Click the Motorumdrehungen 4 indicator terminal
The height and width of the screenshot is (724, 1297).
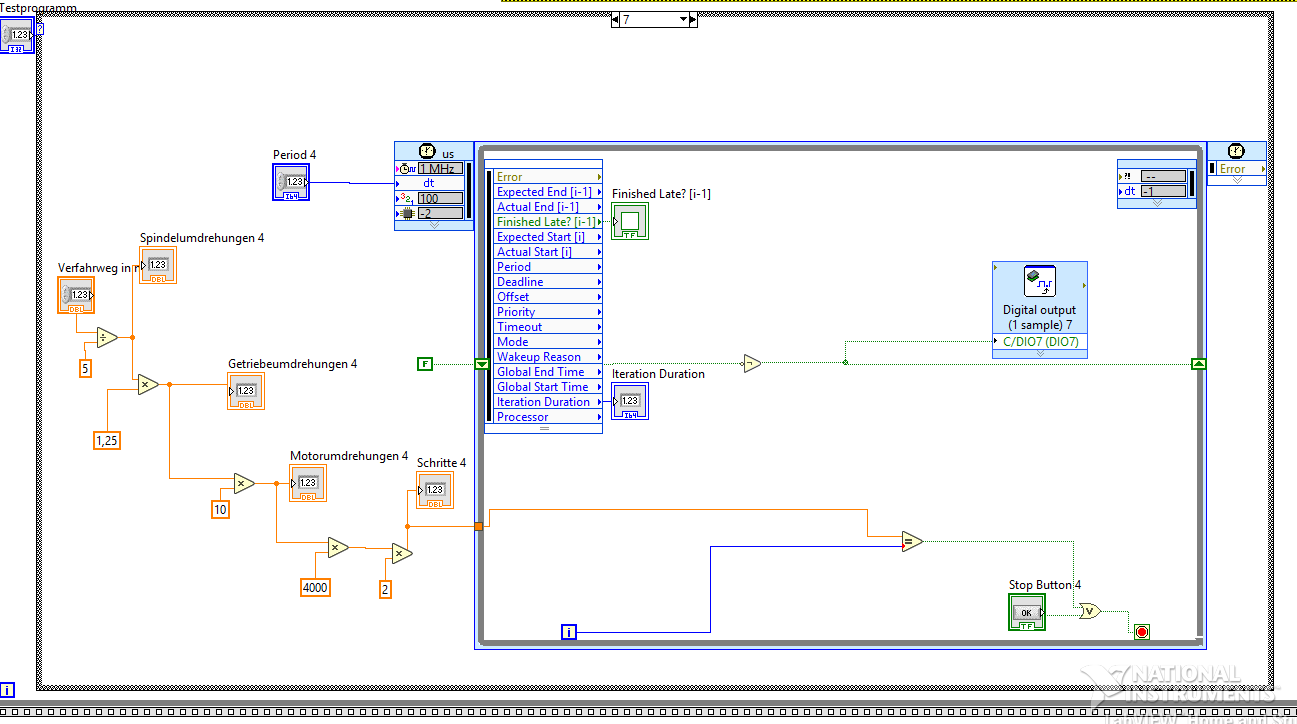click(308, 483)
